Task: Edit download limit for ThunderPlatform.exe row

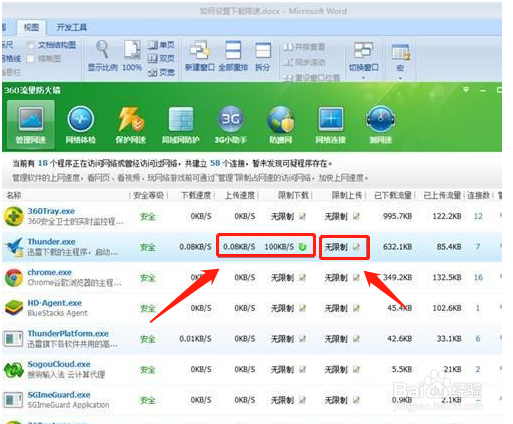Action: (x=302, y=339)
